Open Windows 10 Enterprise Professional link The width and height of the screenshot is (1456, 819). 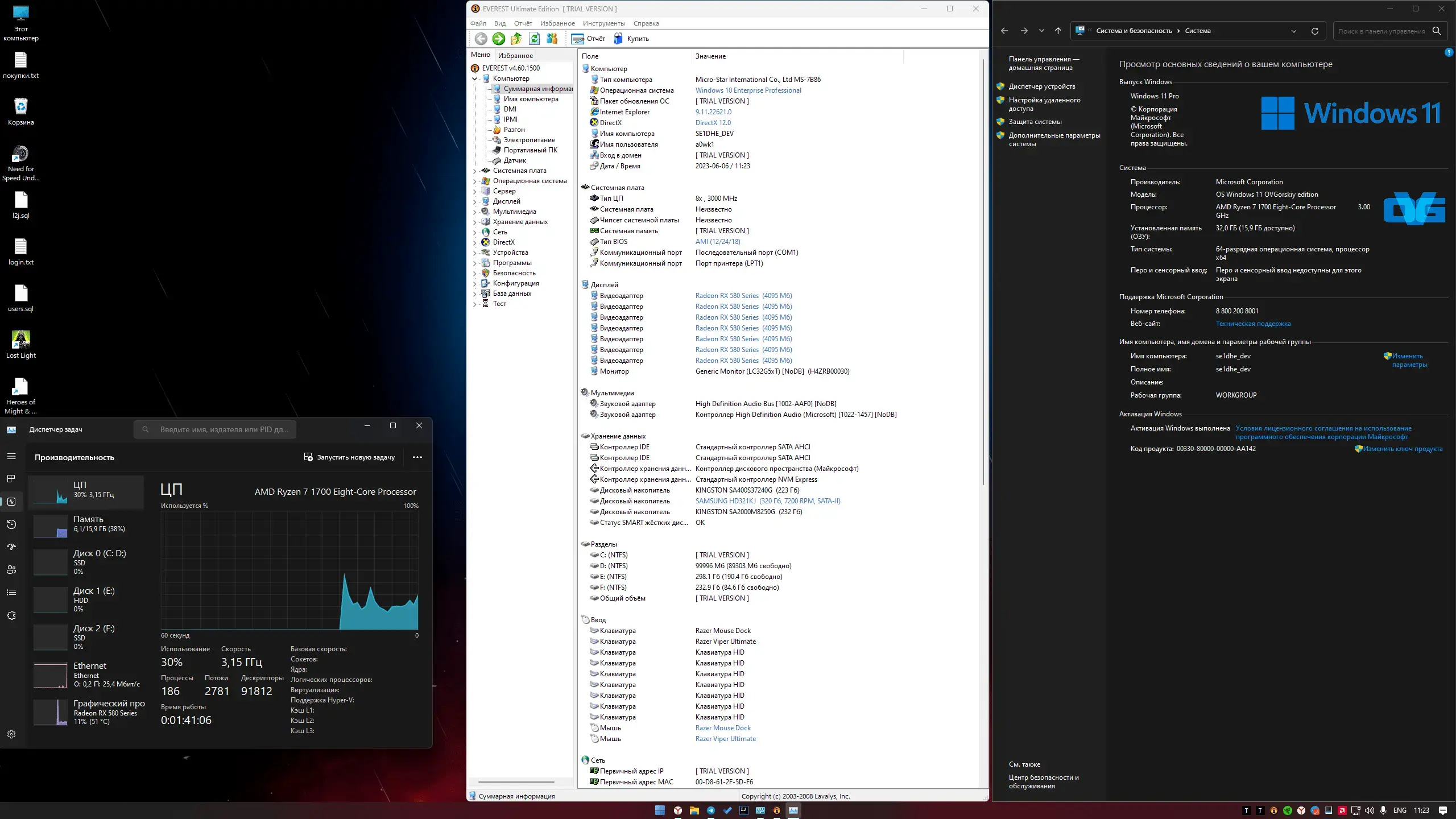pos(748,90)
